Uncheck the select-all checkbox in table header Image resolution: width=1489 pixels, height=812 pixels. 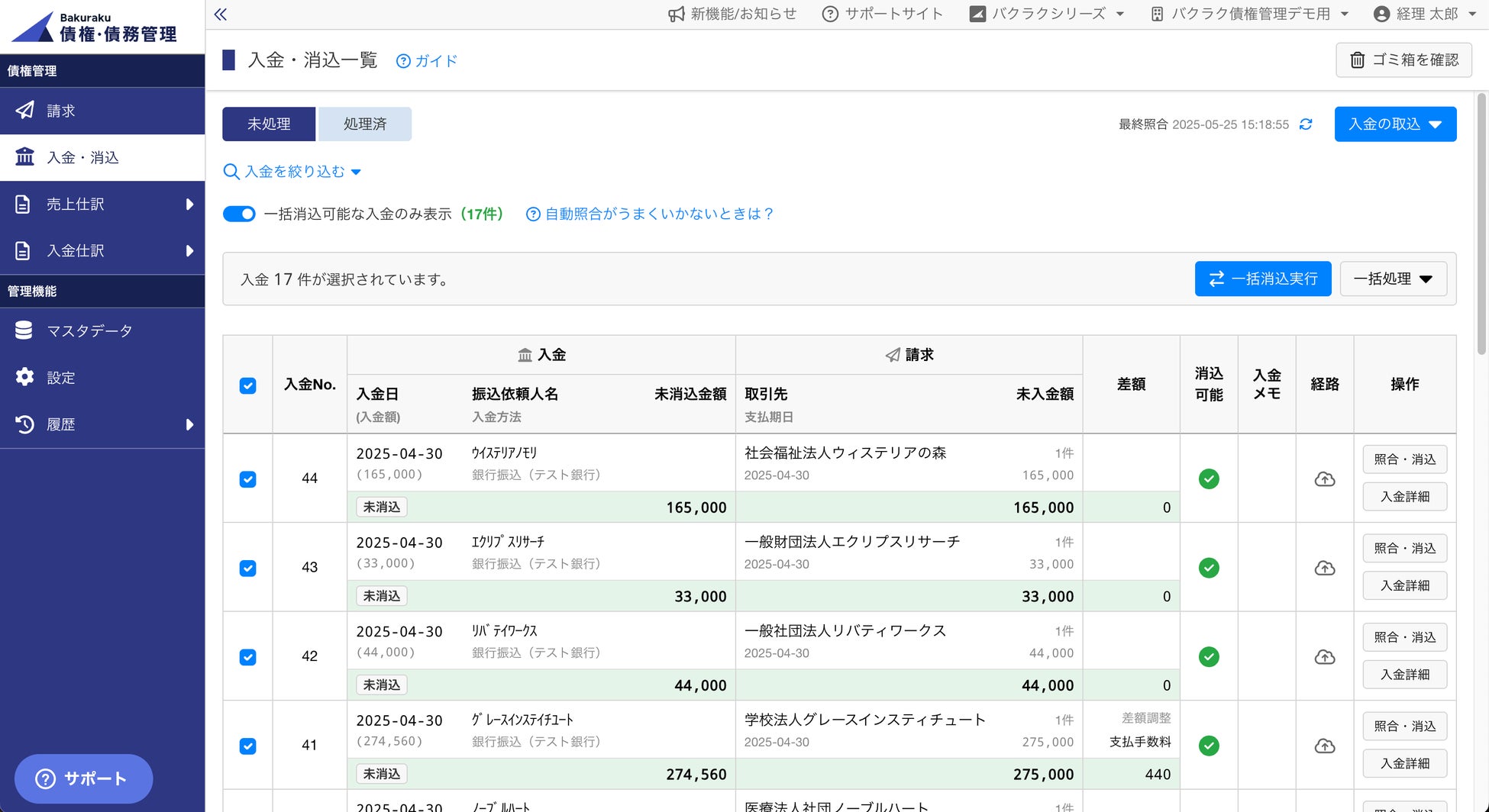pyautogui.click(x=248, y=385)
